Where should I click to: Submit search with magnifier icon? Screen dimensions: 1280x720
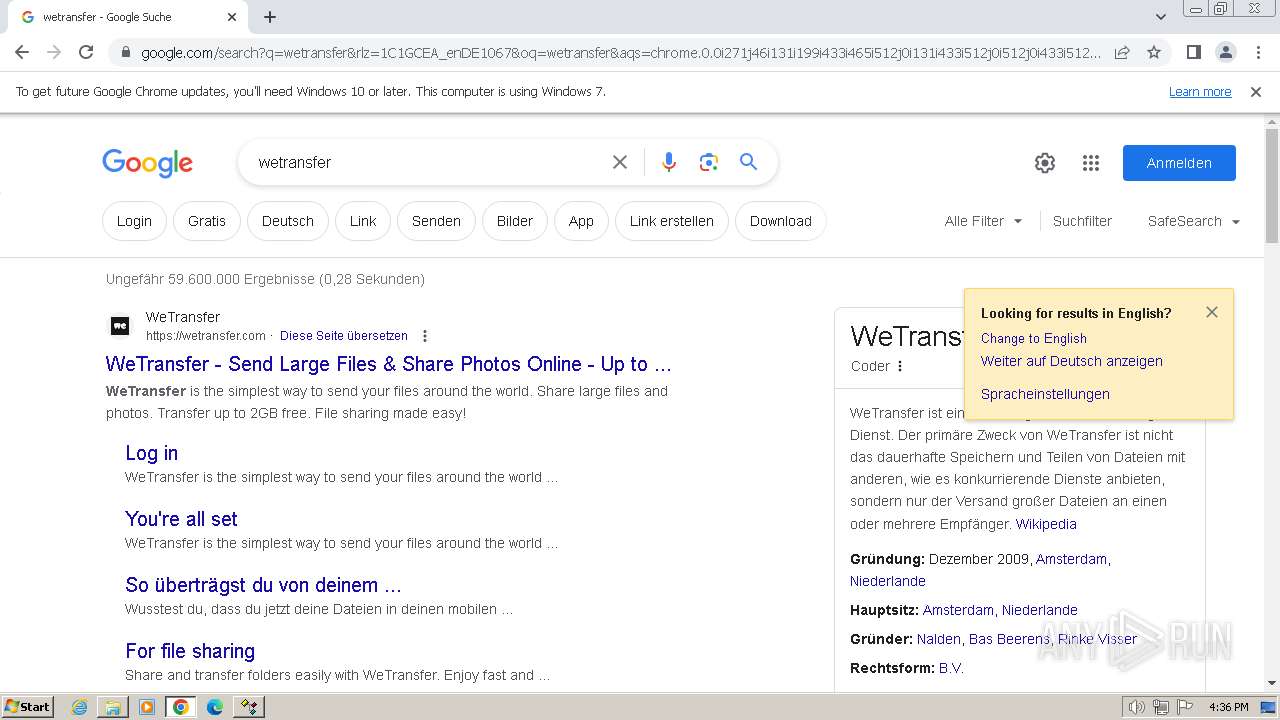tap(748, 162)
